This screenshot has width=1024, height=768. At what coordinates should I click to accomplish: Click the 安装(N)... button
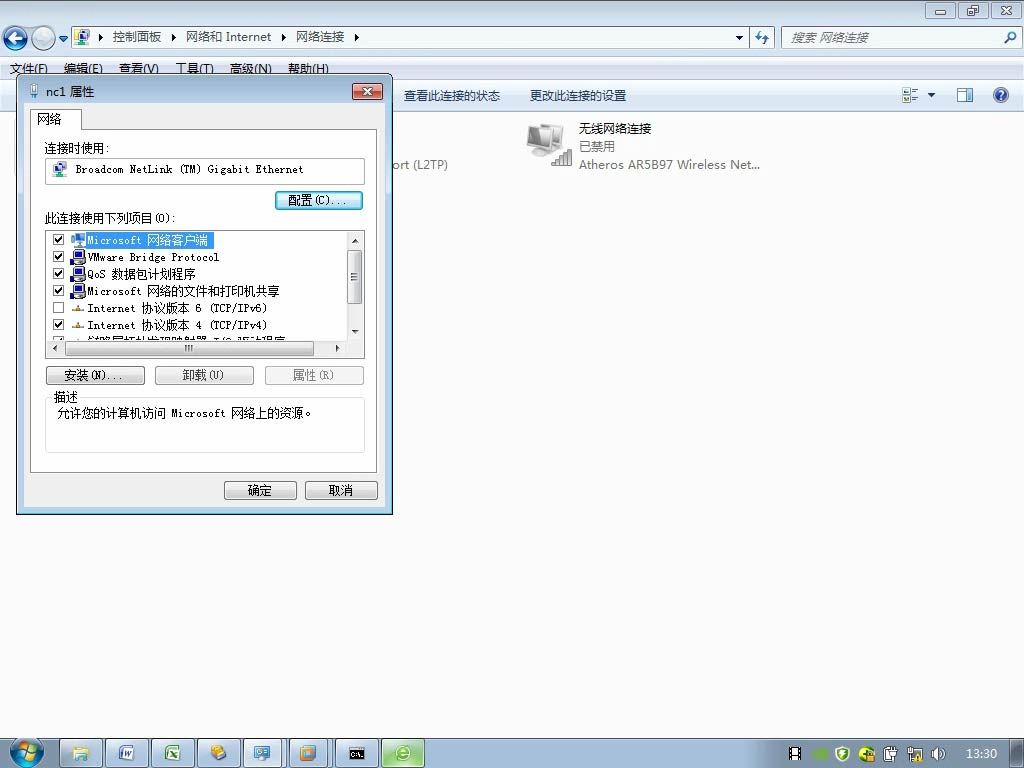click(x=95, y=376)
